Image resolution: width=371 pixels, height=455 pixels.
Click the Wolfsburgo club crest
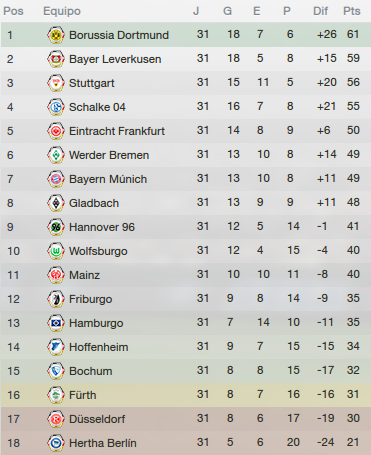tap(56, 251)
